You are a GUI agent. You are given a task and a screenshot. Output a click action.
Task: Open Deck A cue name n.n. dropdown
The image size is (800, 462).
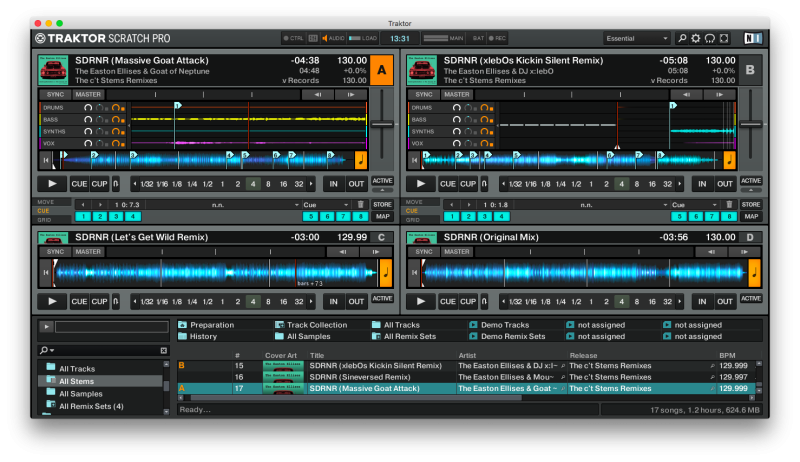click(221, 204)
